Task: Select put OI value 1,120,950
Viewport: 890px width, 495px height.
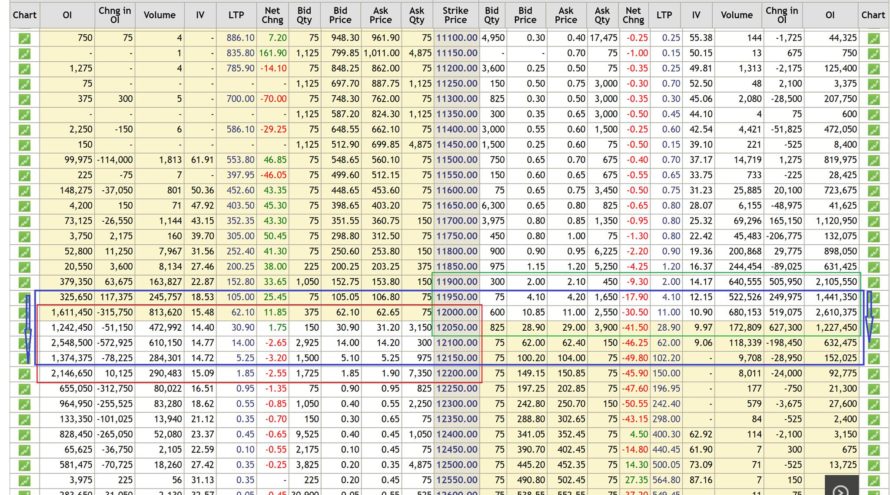Action: 834,221
